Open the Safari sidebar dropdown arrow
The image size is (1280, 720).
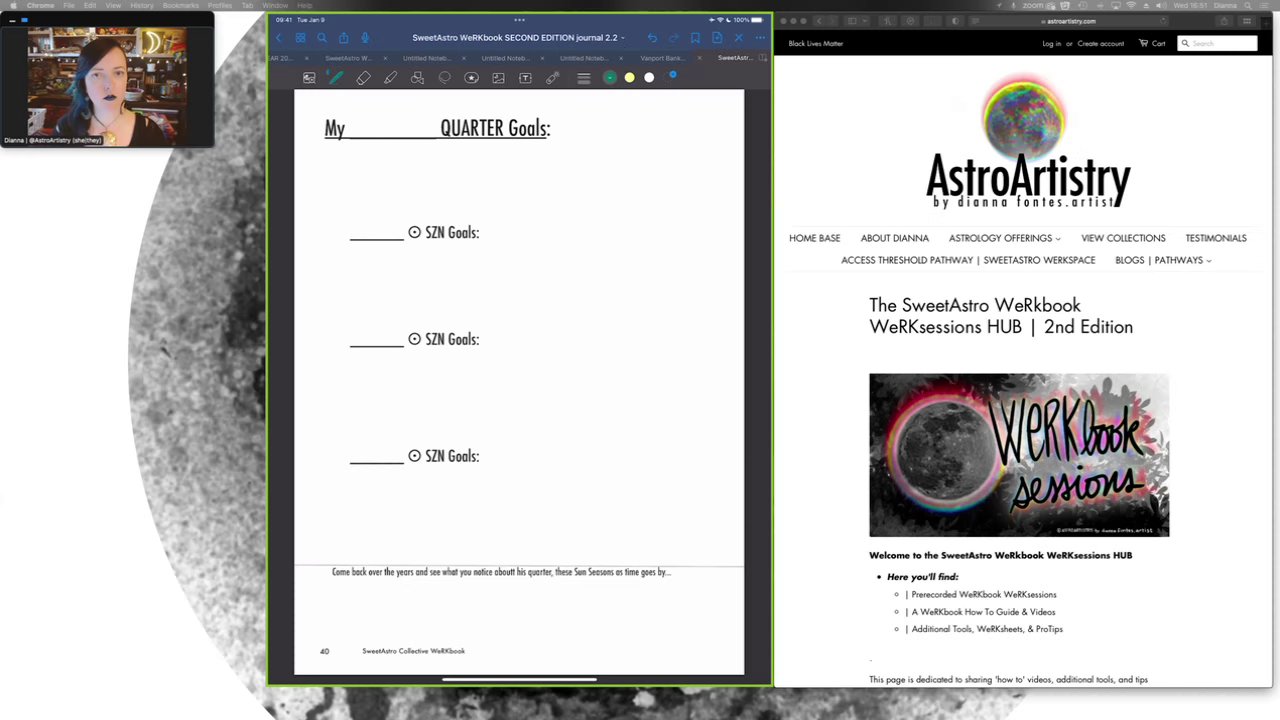867,21
